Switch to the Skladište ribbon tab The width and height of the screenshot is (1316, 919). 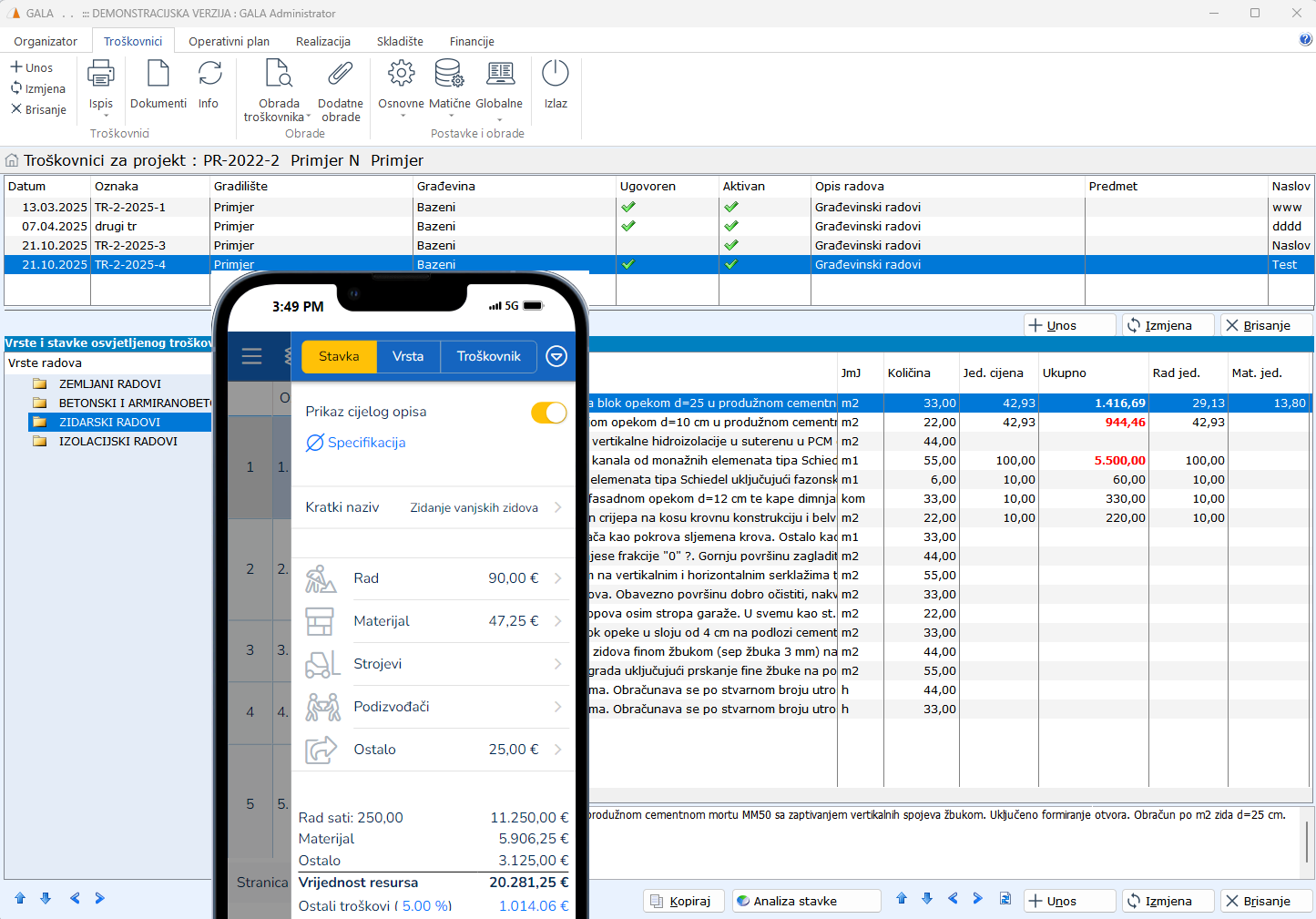coord(400,41)
